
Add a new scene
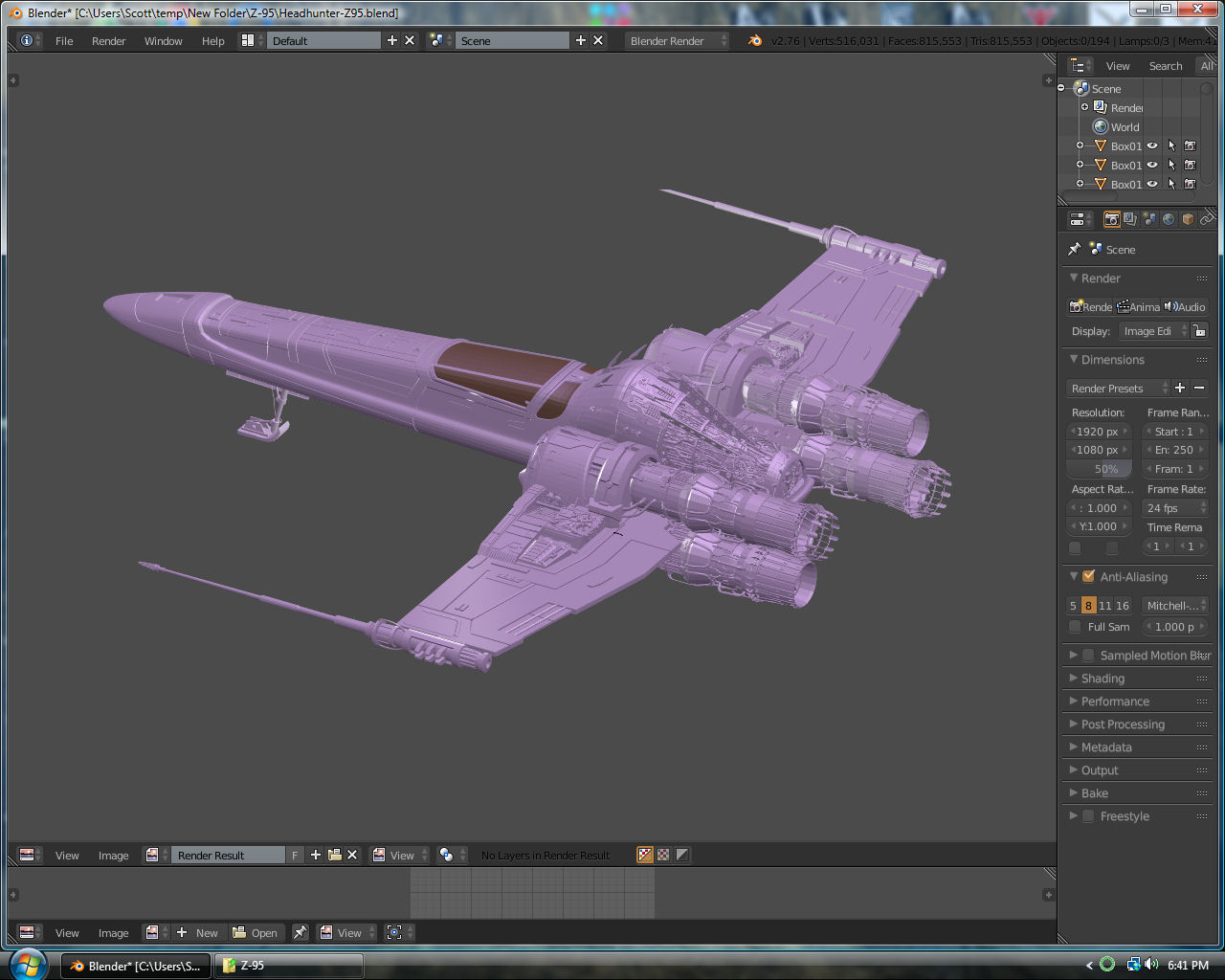(580, 40)
